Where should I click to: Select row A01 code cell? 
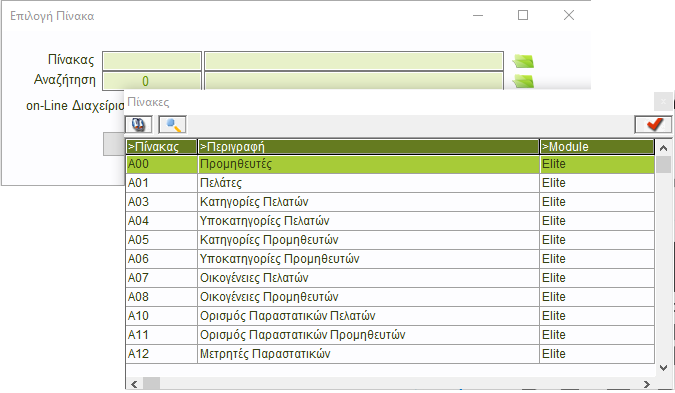(x=161, y=183)
